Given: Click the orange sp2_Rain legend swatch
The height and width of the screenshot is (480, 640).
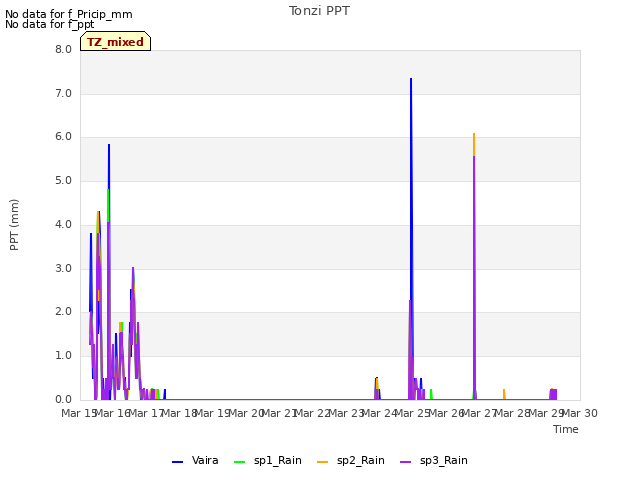Looking at the screenshot, I should pos(322,462).
